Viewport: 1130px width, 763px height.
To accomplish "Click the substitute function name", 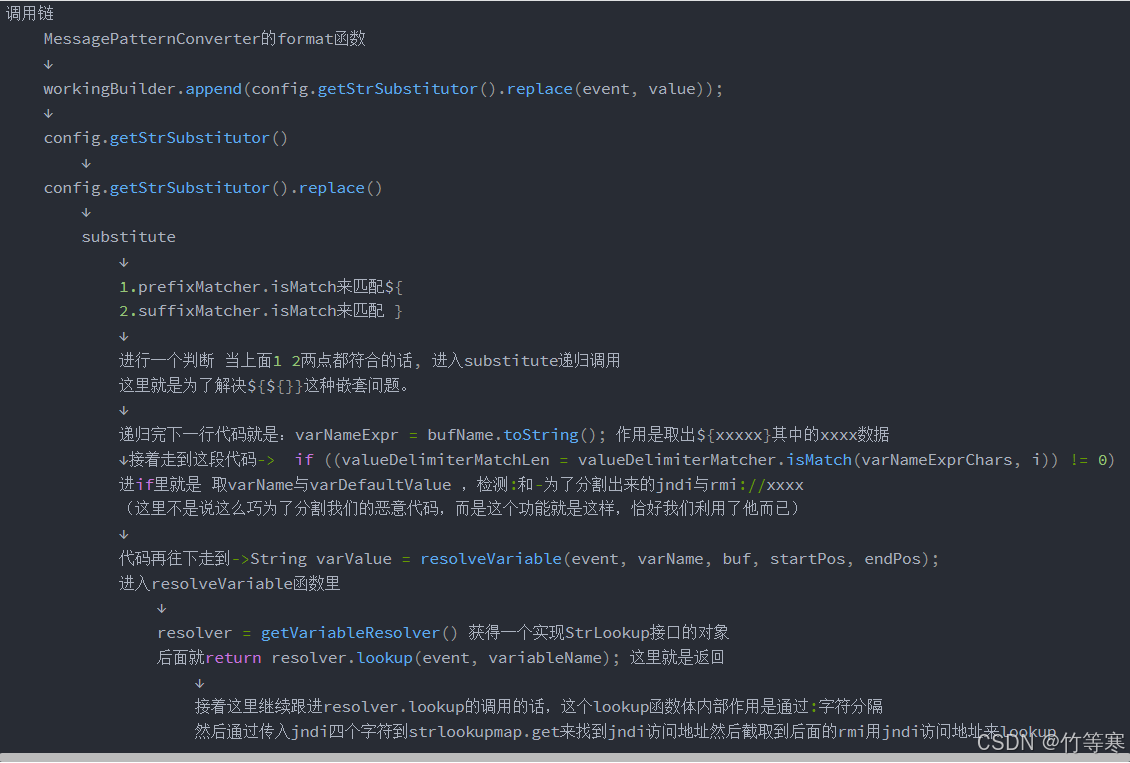I will 128,237.
